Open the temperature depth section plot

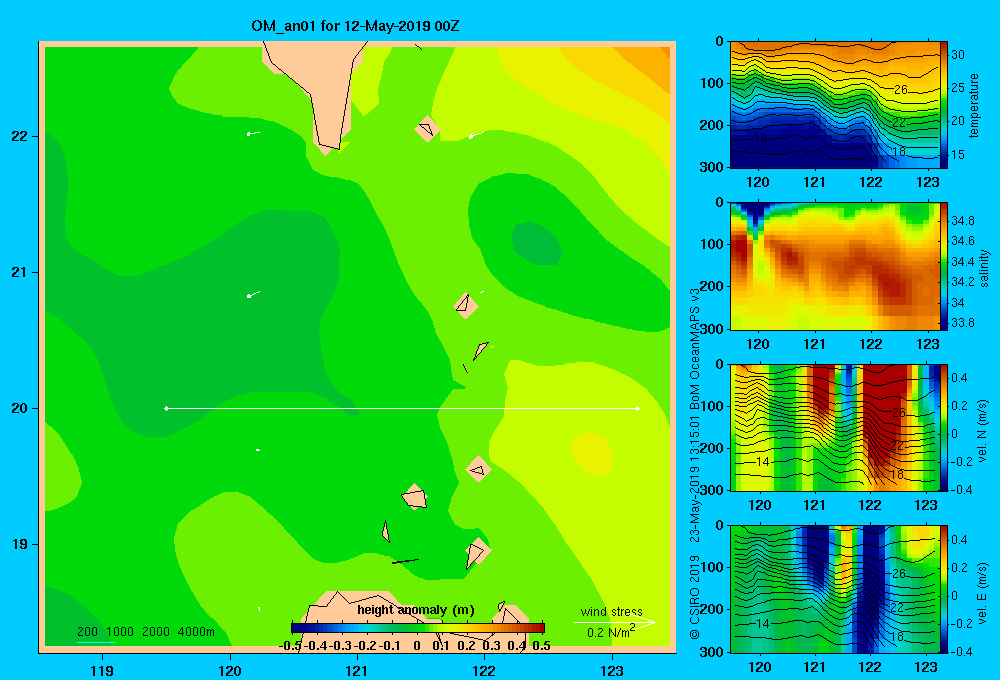835,105
